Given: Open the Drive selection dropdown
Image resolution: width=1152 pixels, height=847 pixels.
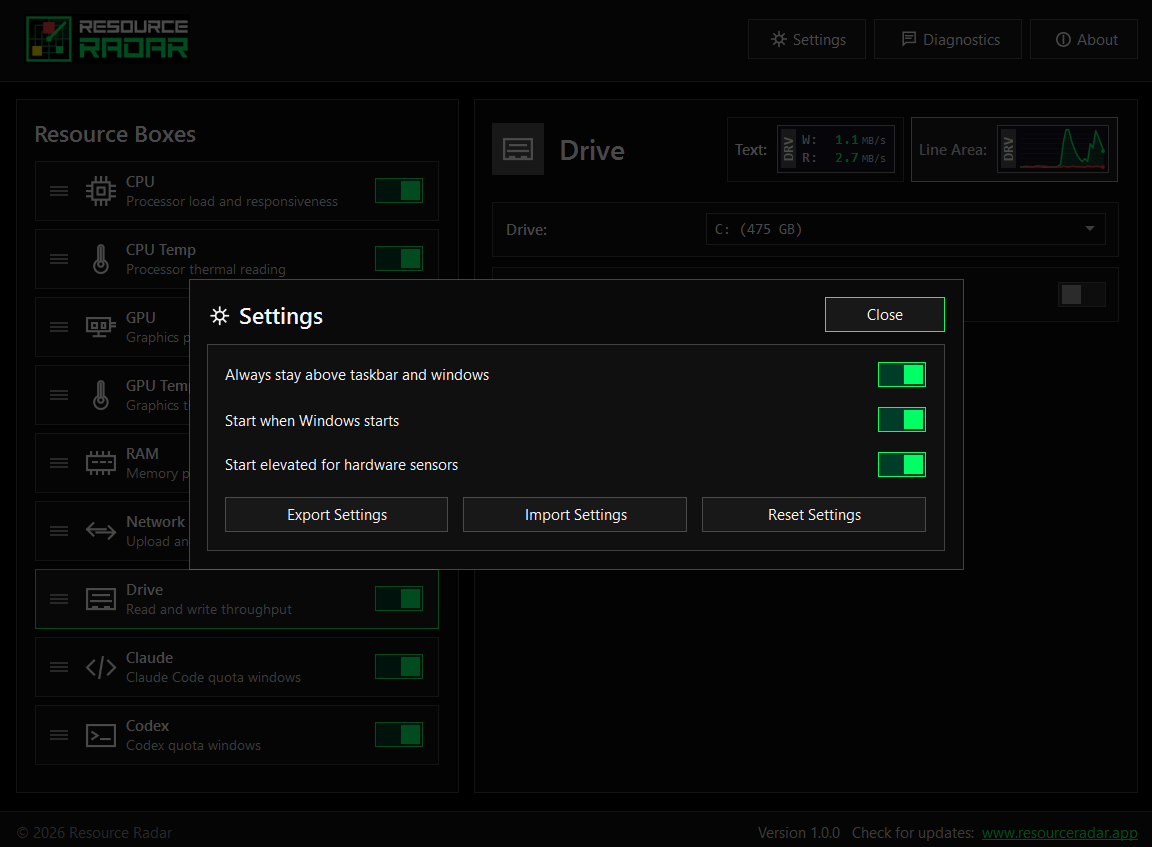Looking at the screenshot, I should point(906,229).
